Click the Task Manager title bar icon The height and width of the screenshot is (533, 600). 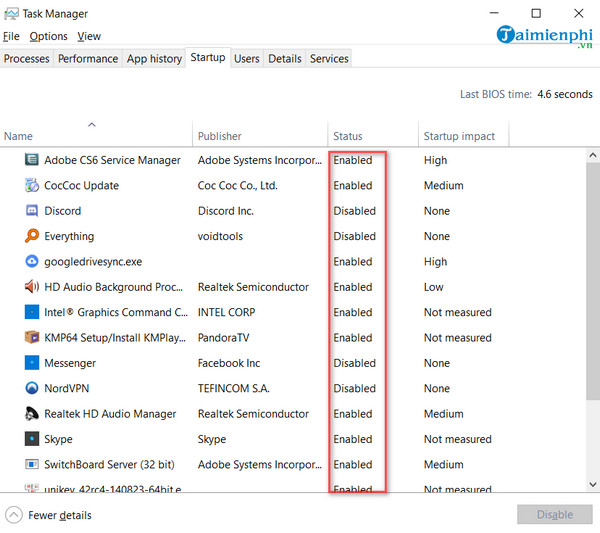click(x=11, y=14)
